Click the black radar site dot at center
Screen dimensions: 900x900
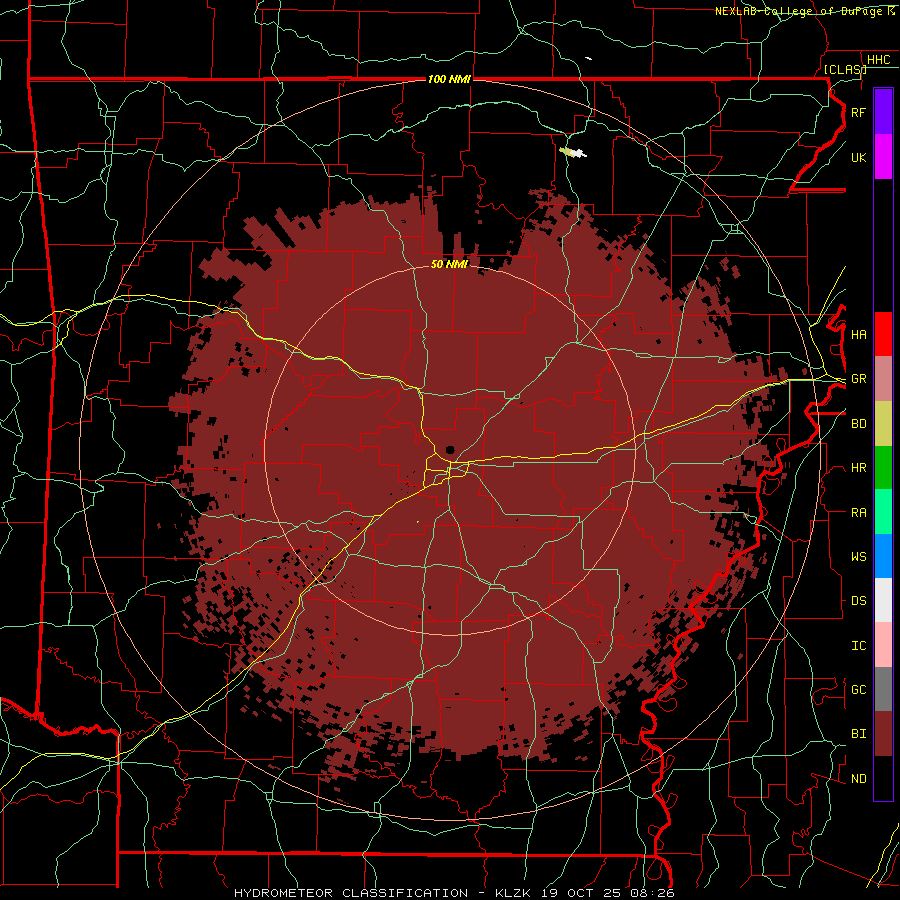450,450
